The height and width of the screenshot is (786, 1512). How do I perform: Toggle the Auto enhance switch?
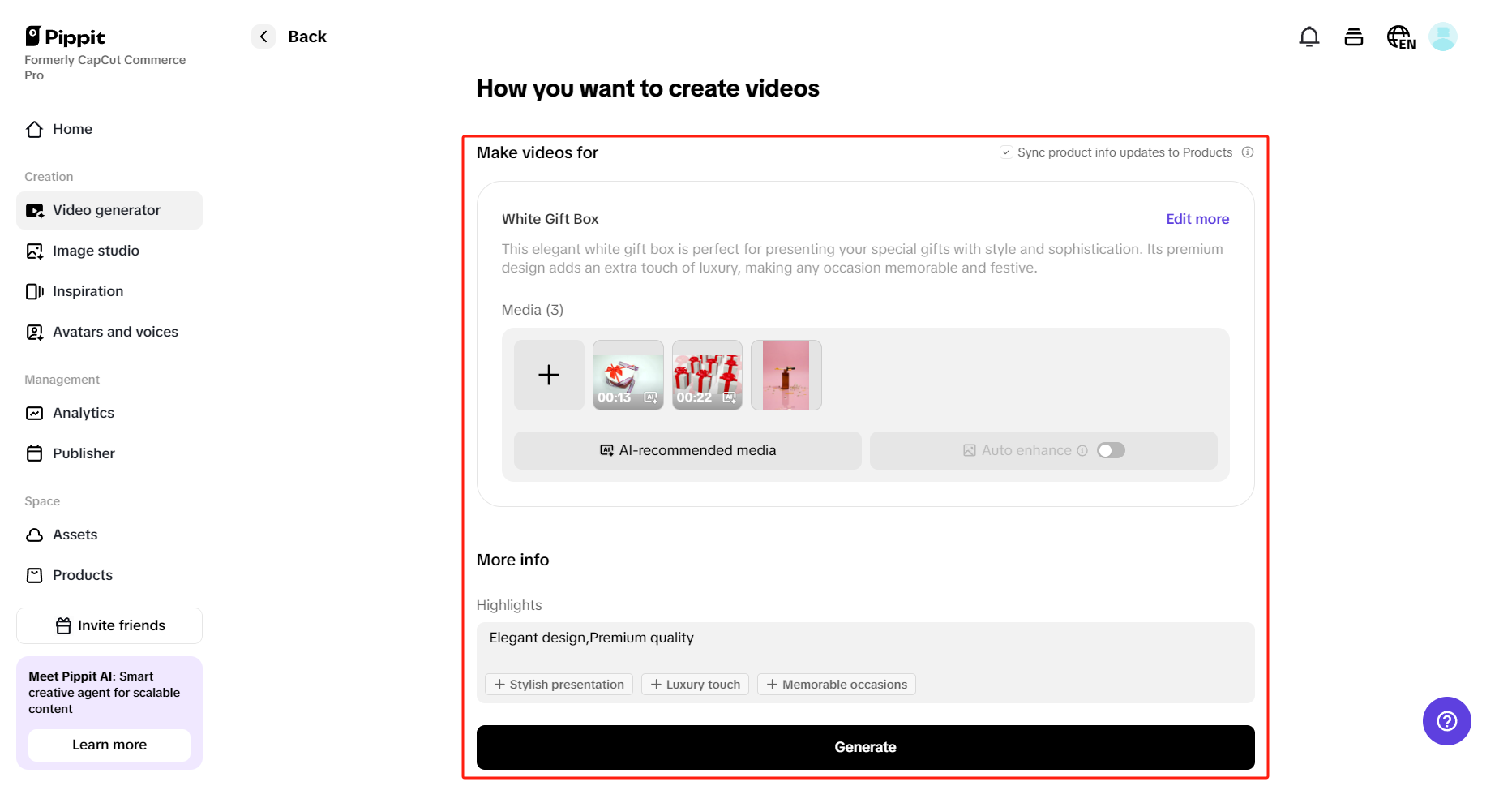click(1111, 450)
